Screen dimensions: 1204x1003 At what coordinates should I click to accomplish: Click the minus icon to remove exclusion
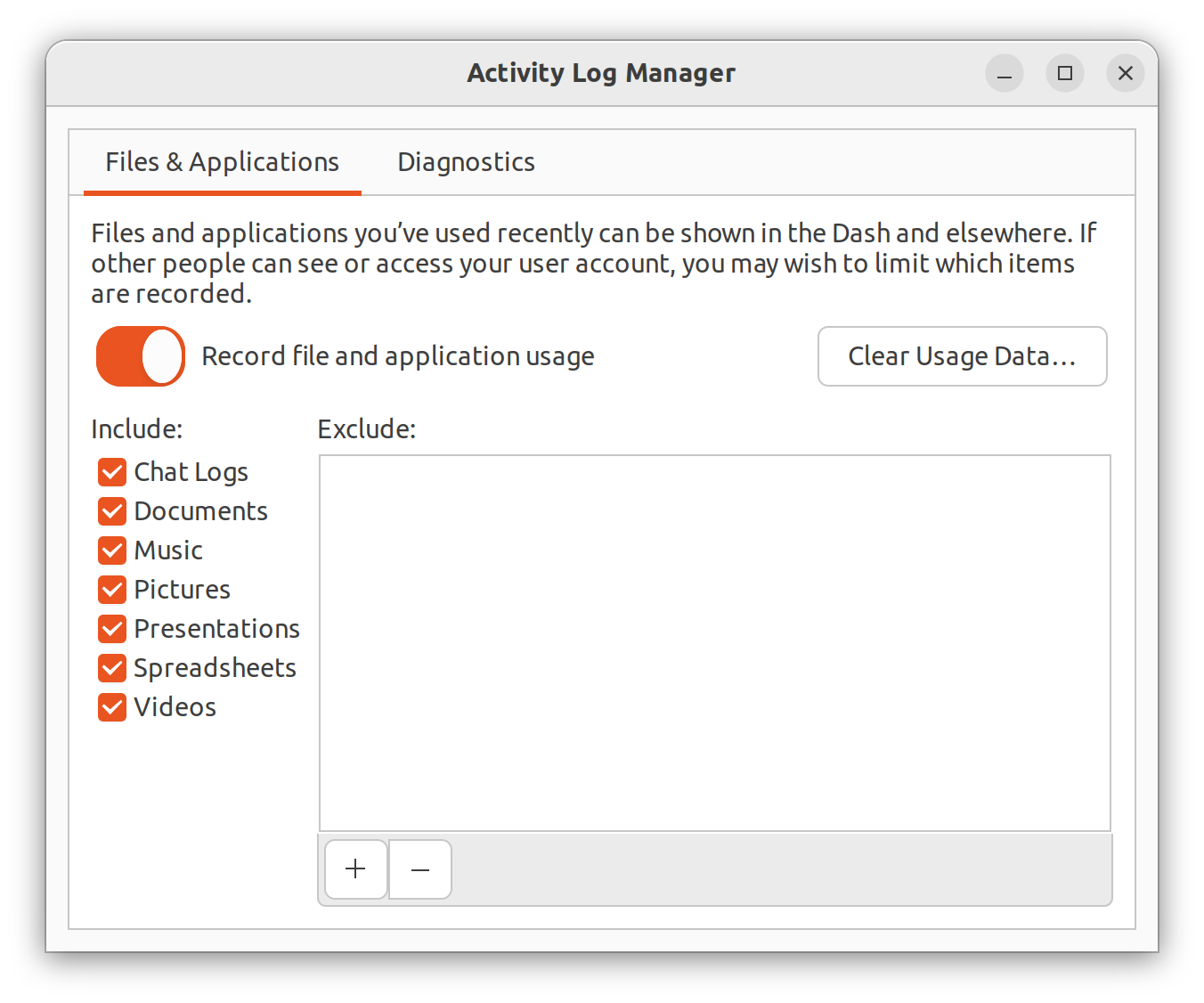420,868
